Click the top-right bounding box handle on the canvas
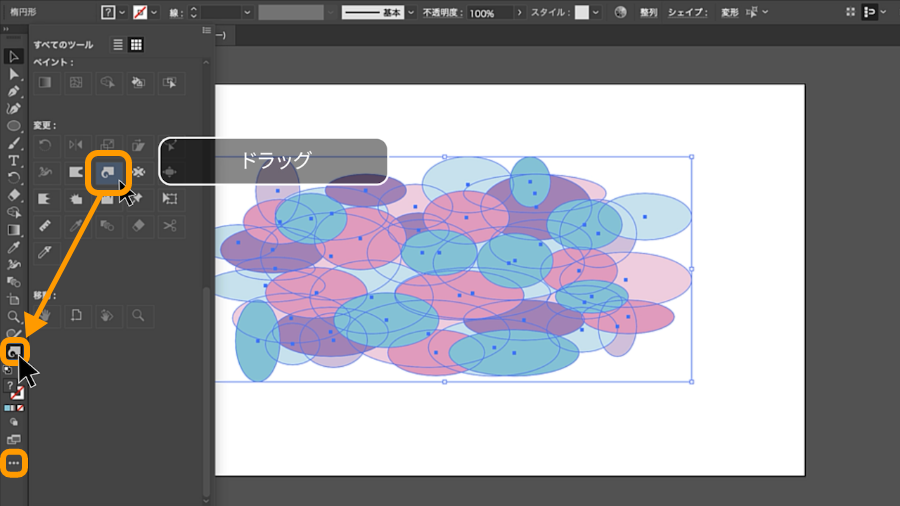The image size is (900, 506). [692, 157]
